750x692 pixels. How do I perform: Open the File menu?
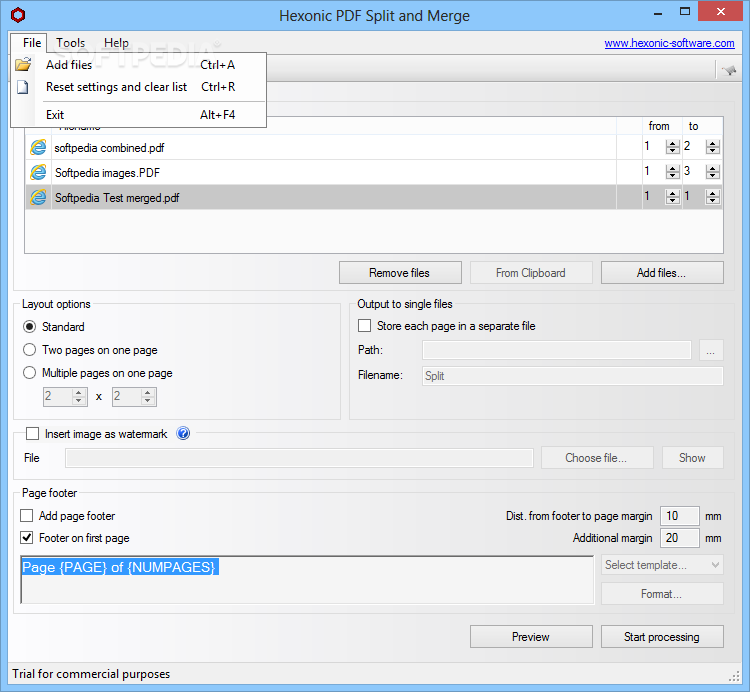32,43
